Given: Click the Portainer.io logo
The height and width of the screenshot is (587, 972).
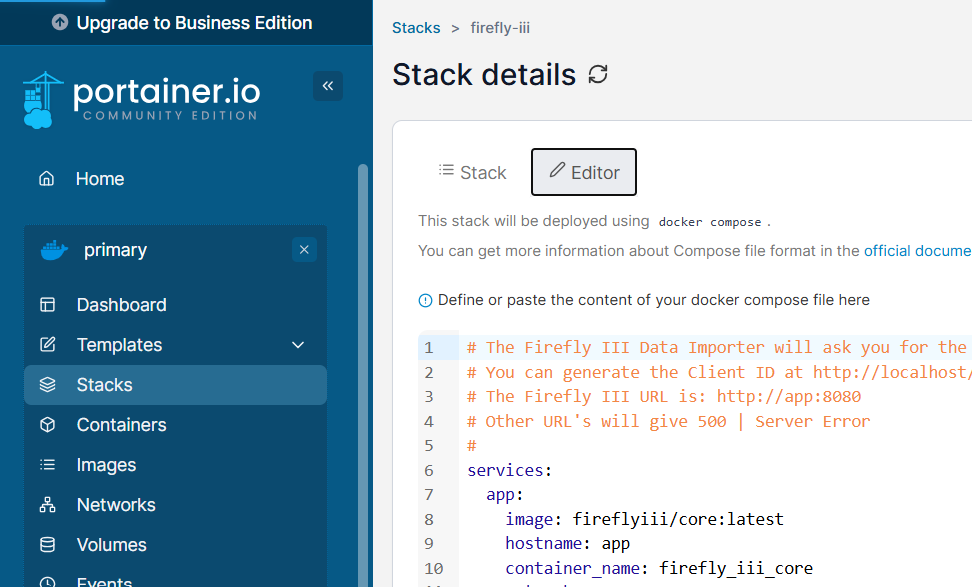Looking at the screenshot, I should [x=141, y=100].
